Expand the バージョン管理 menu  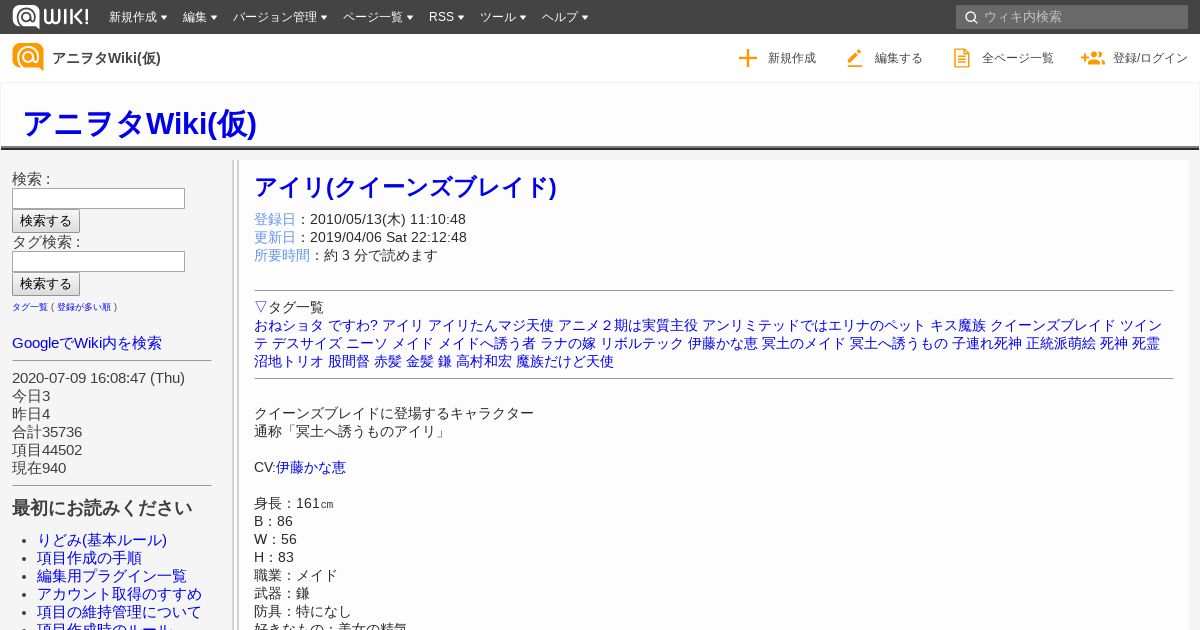point(280,17)
